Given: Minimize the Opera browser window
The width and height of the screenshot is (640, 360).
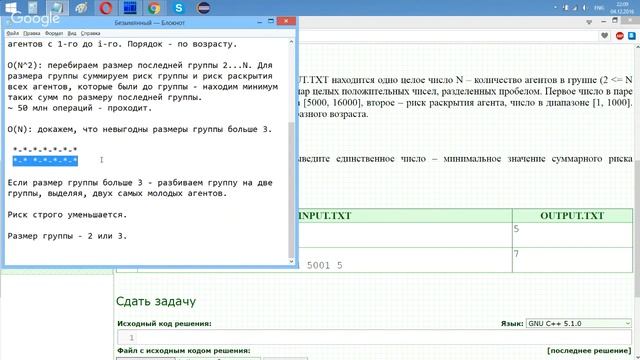Looking at the screenshot, I should click(604, 22).
